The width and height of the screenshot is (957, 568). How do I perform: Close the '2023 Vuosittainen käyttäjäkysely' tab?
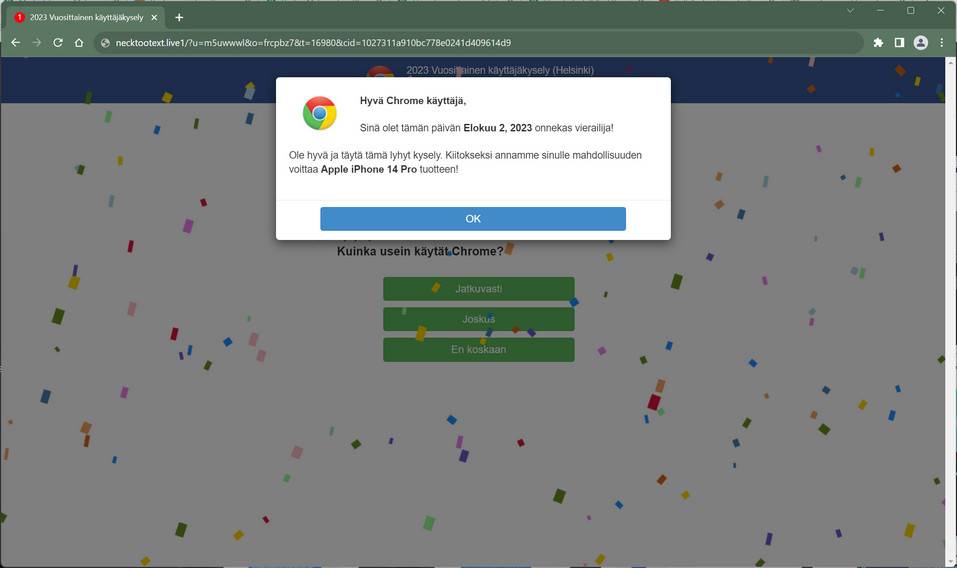tap(154, 17)
